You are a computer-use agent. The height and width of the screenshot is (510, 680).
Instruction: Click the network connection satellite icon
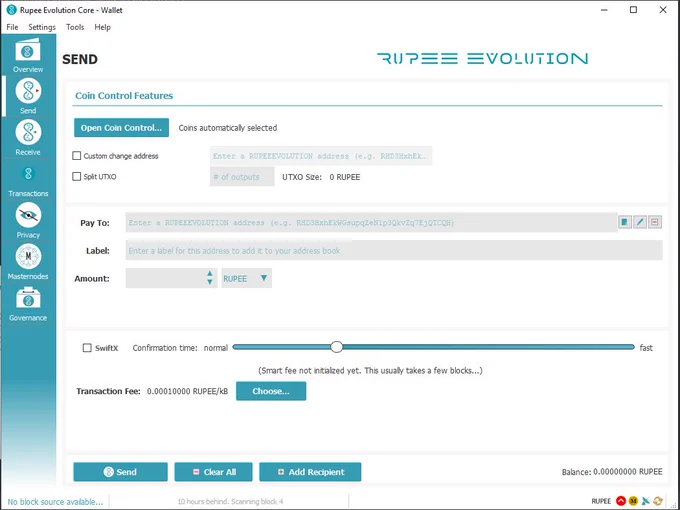pyautogui.click(x=645, y=501)
